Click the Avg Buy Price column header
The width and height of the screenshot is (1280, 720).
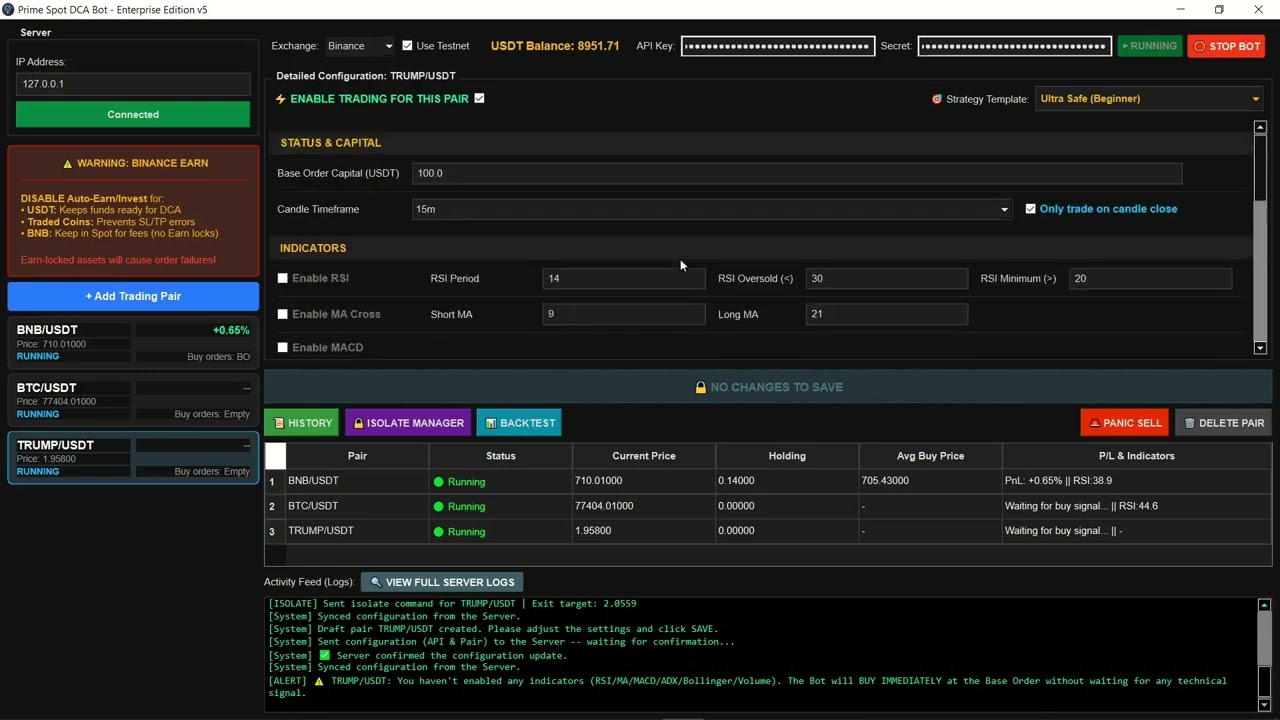(930, 456)
